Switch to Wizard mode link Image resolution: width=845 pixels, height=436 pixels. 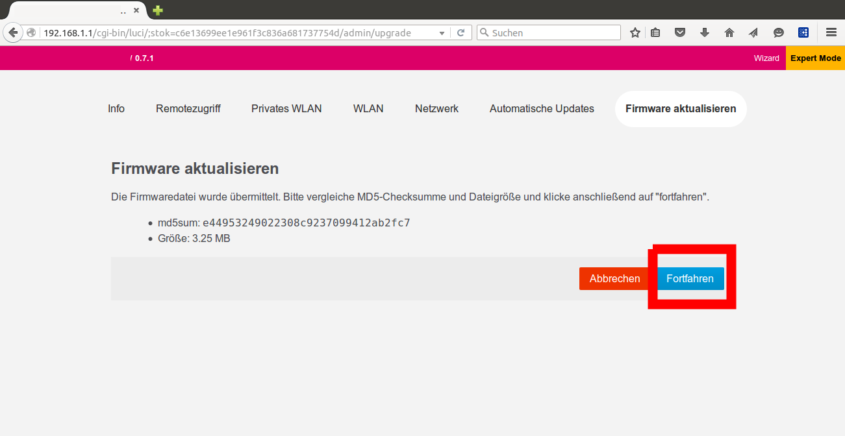[766, 58]
